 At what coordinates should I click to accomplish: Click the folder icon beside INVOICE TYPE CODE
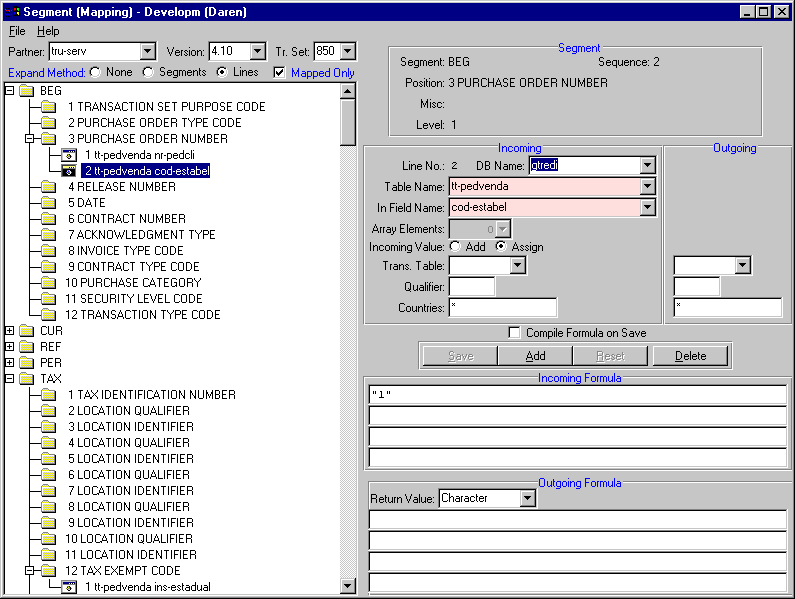pyautogui.click(x=48, y=251)
